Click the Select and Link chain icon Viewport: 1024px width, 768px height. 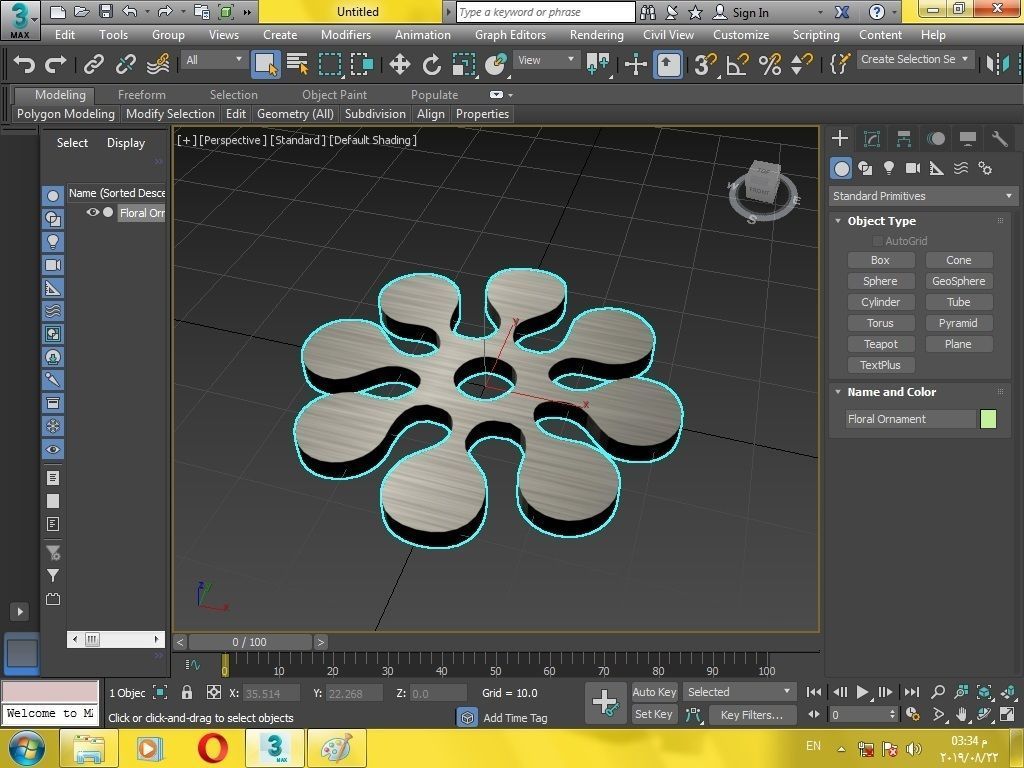(93, 64)
